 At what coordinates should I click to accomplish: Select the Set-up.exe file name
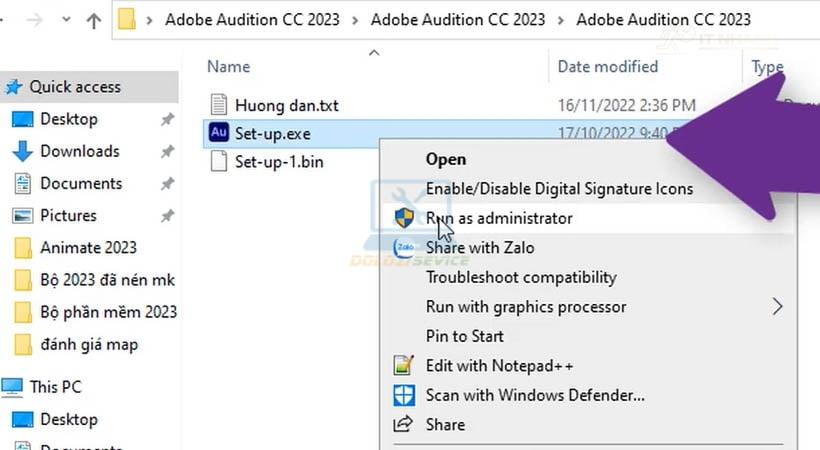[x=272, y=134]
